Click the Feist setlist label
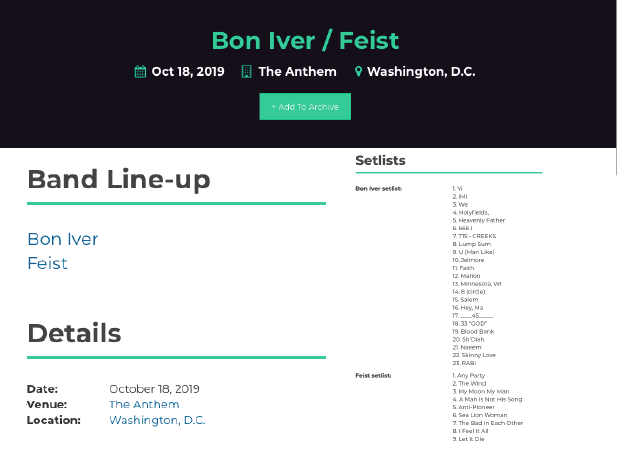This screenshot has height=451, width=617. point(374,375)
